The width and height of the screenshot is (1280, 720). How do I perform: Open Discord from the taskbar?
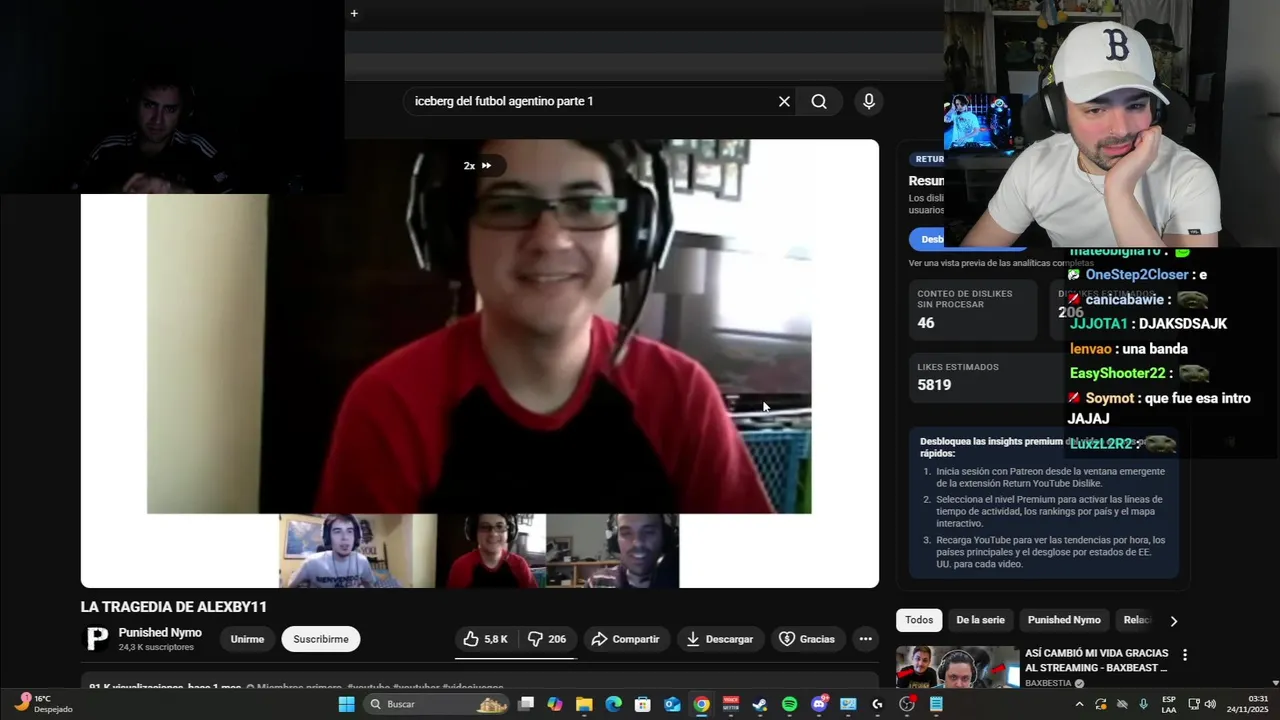pyautogui.click(x=819, y=704)
